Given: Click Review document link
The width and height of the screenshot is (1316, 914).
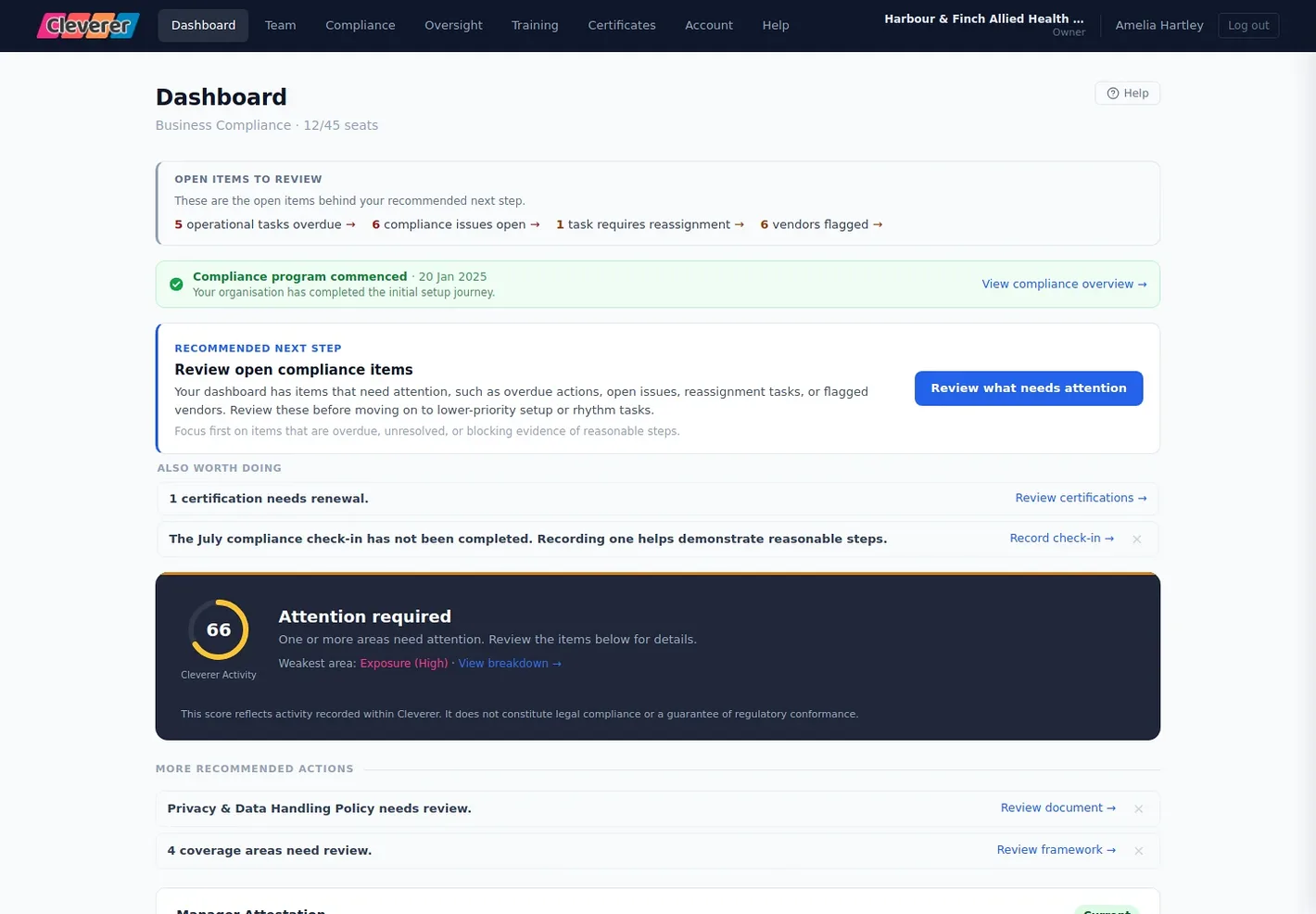Looking at the screenshot, I should [x=1058, y=807].
